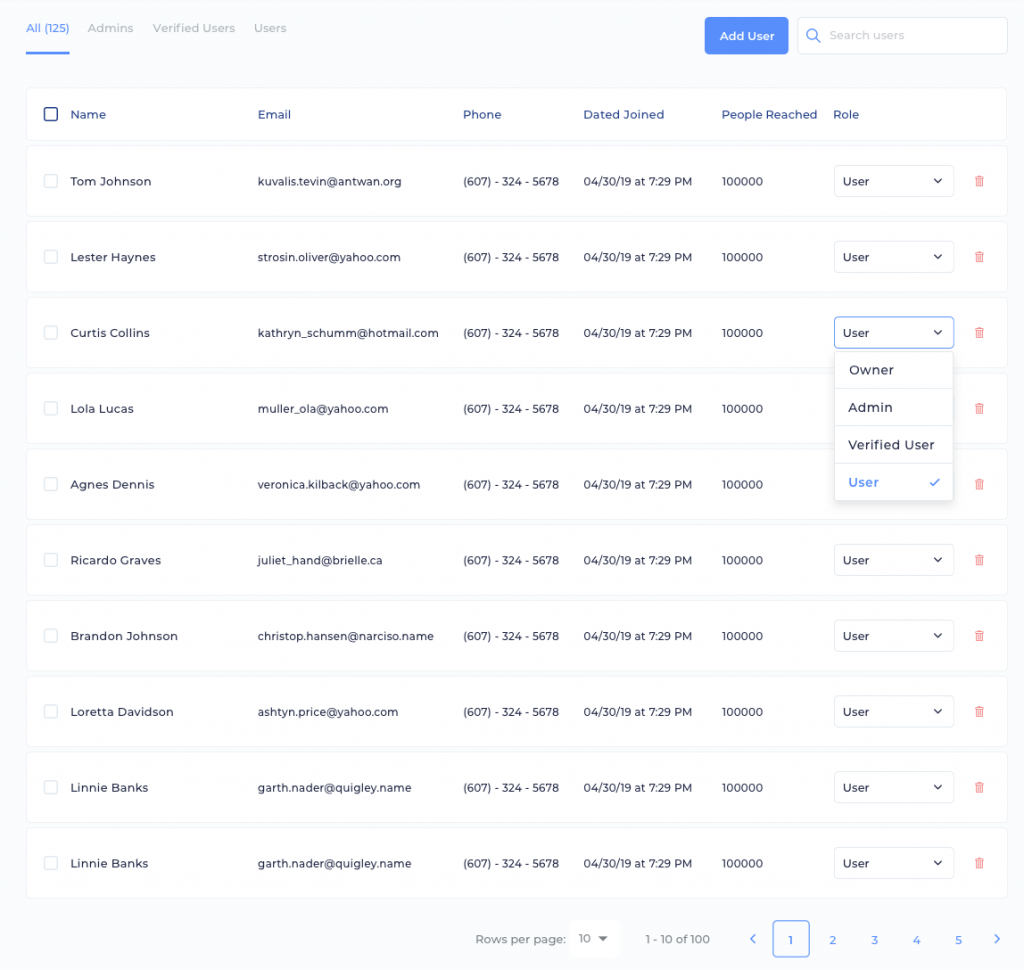Select all rows with the header checkbox
1024x970 pixels.
click(x=50, y=114)
